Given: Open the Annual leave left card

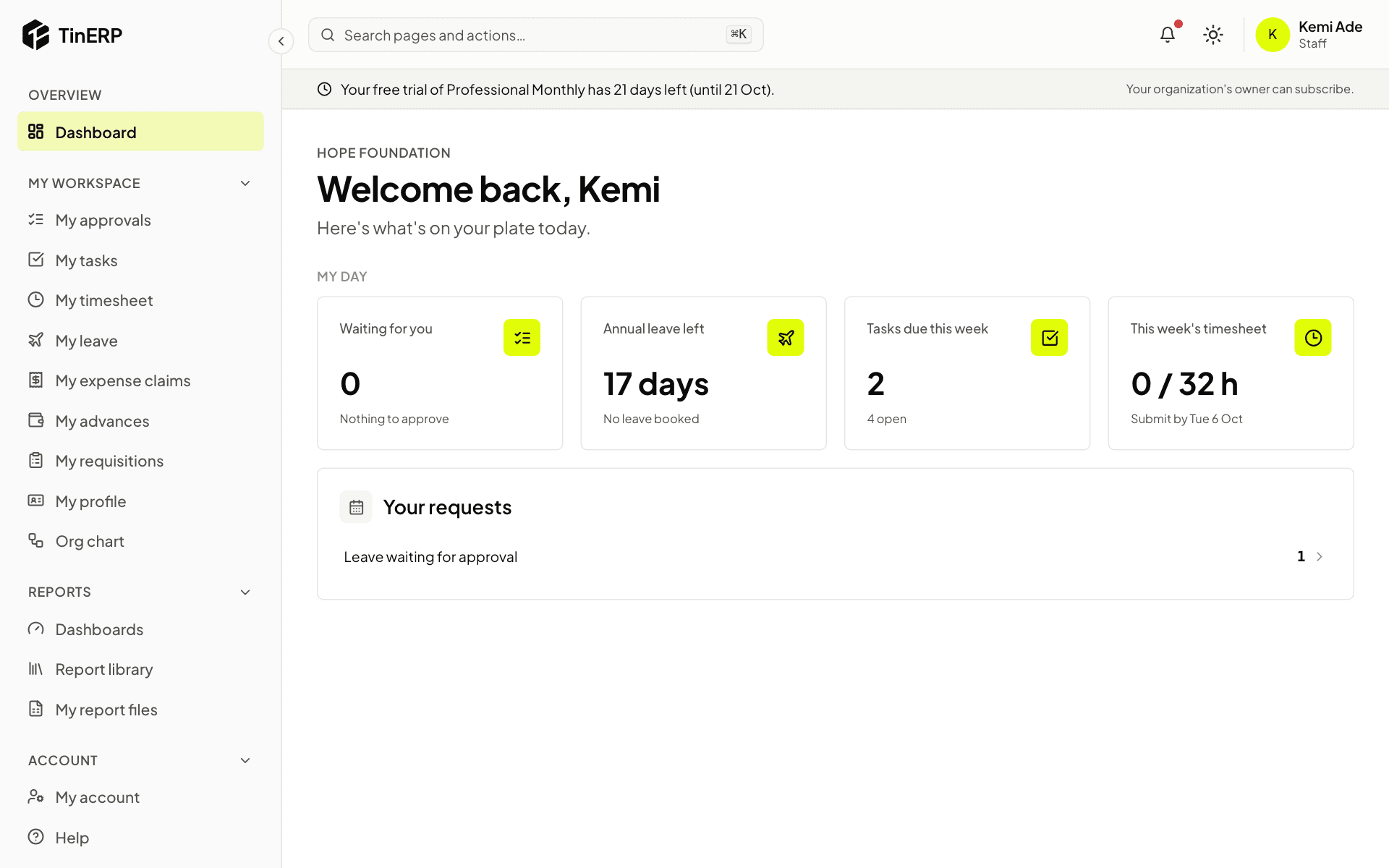Looking at the screenshot, I should click(703, 373).
